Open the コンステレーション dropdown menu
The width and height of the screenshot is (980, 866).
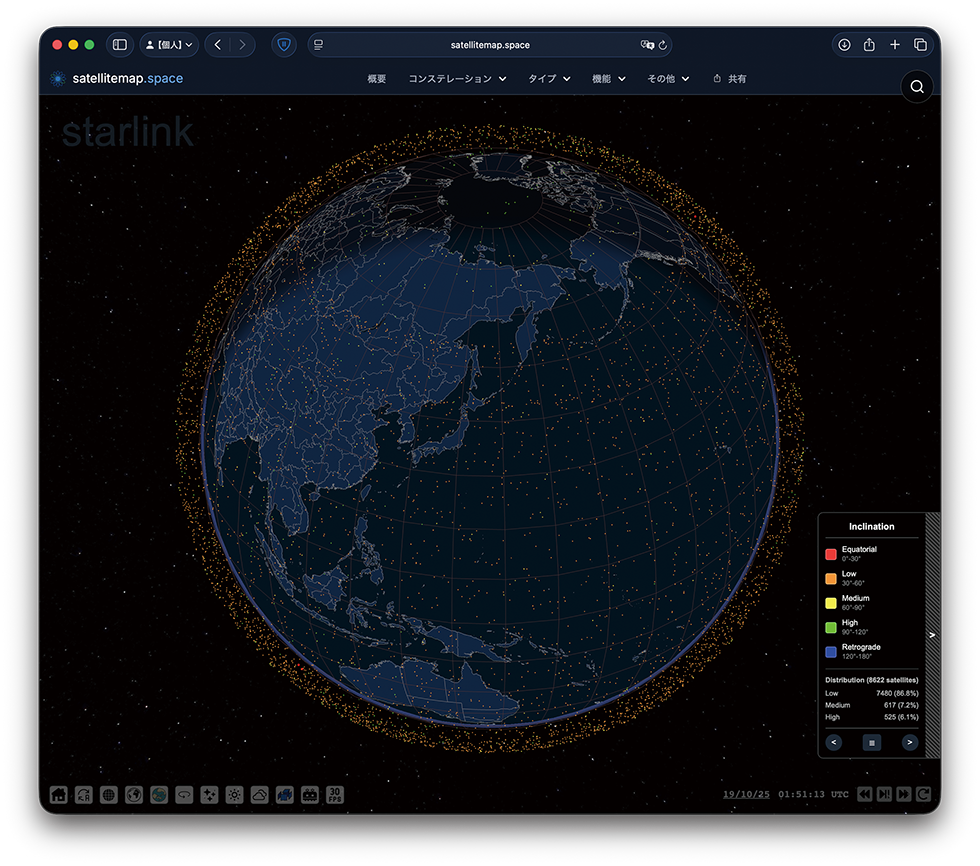(457, 79)
